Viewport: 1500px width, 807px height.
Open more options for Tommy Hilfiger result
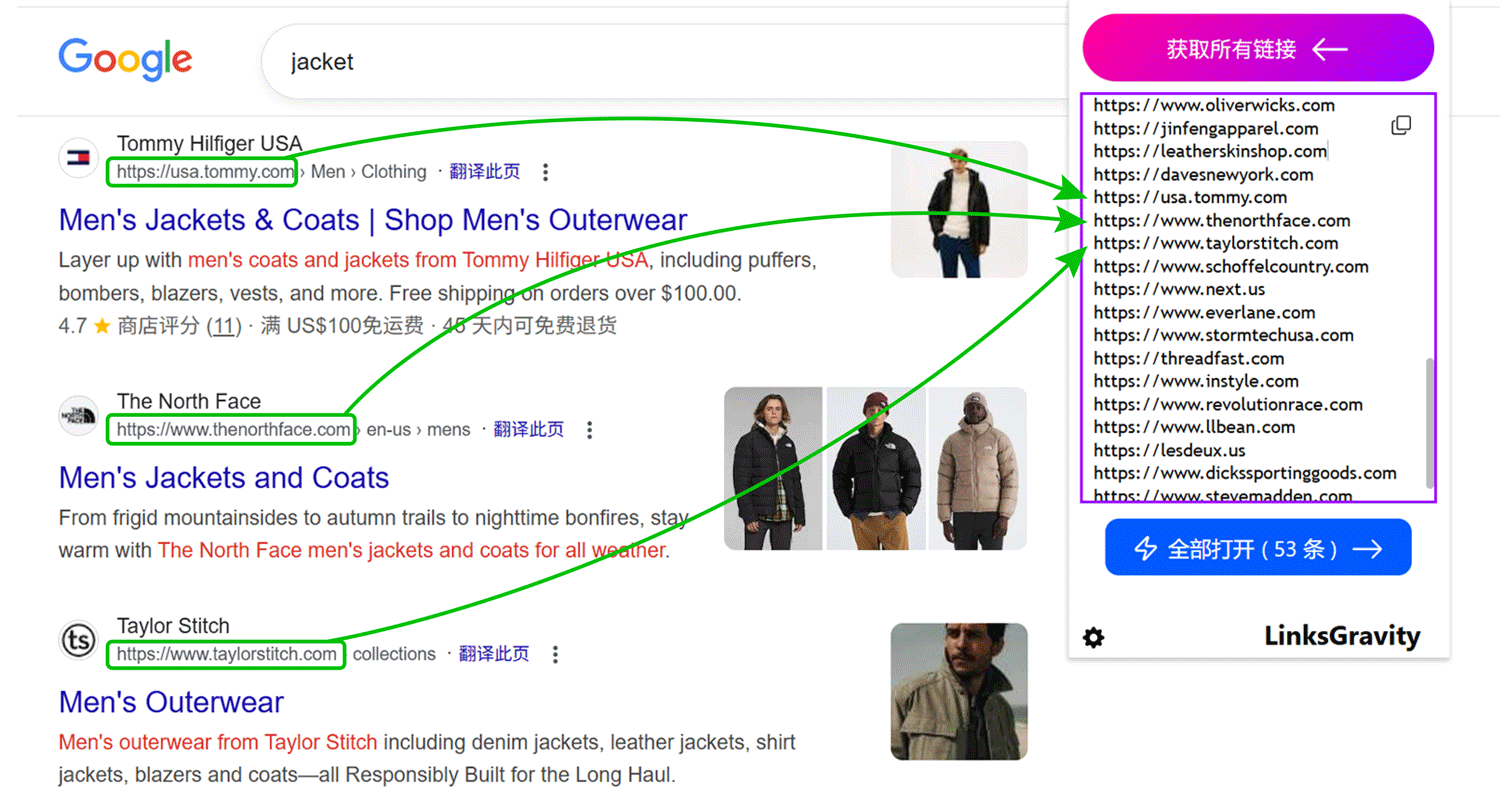click(x=545, y=172)
